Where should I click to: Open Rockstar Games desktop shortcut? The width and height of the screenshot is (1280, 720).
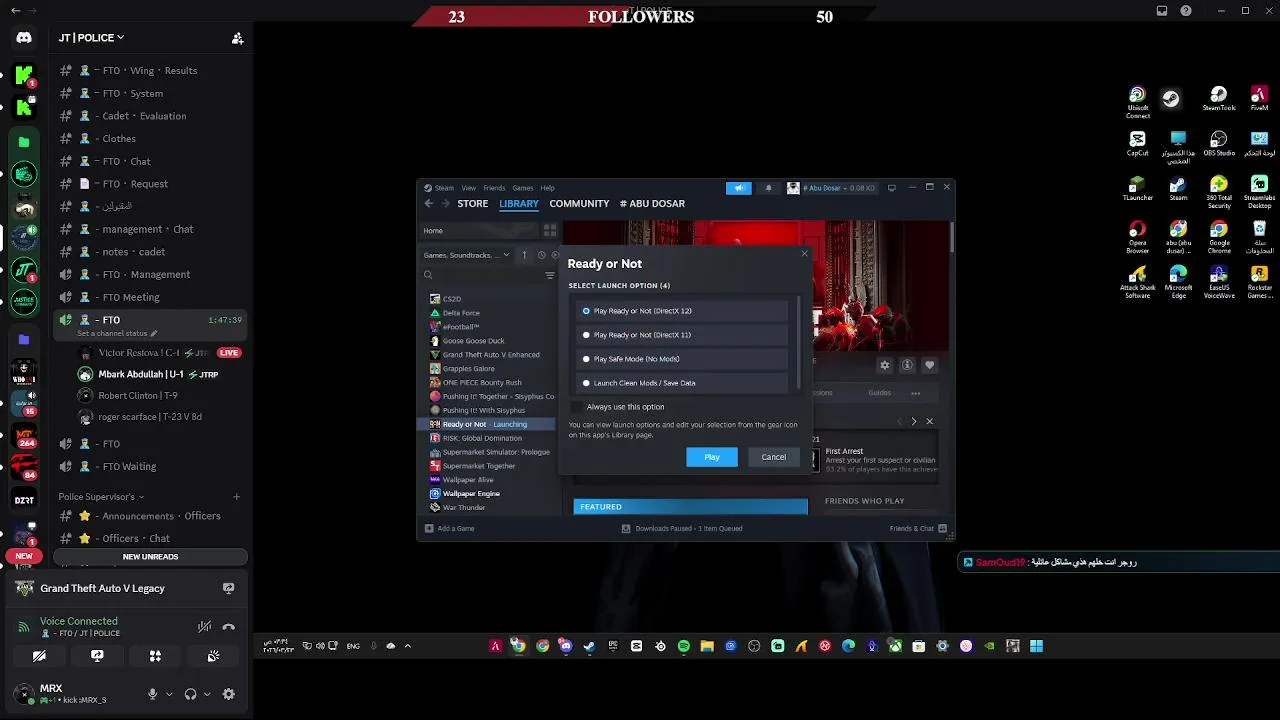point(1259,281)
